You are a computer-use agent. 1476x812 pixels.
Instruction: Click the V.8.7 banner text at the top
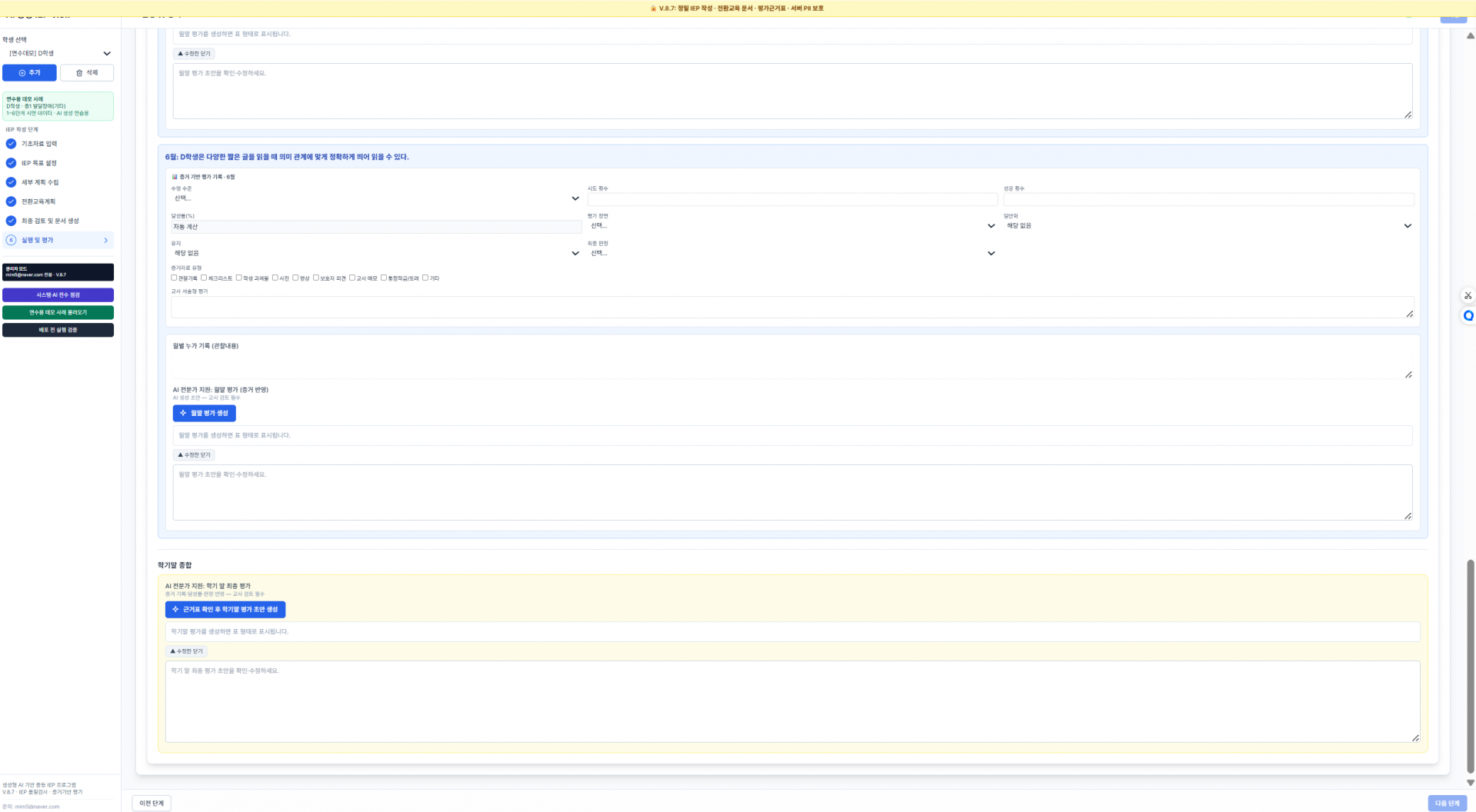pyautogui.click(x=741, y=8)
